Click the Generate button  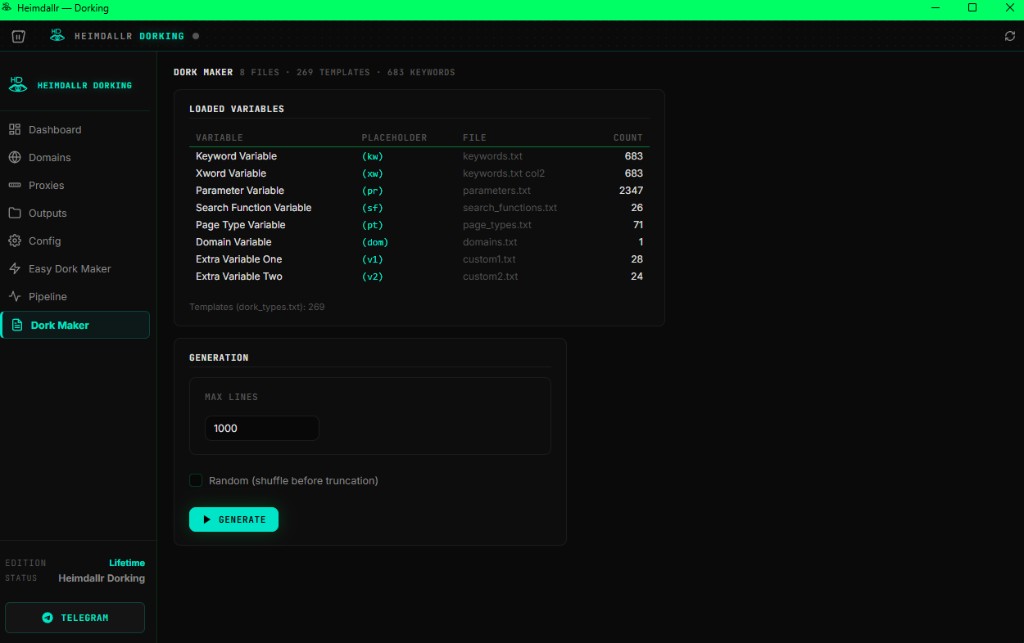coord(234,520)
